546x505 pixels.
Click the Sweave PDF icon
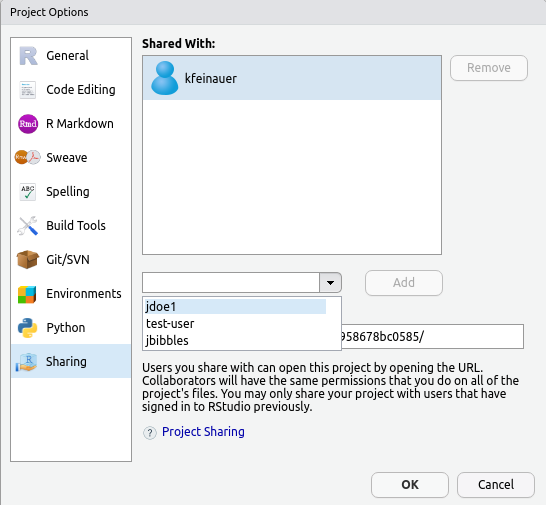pyautogui.click(x=28, y=157)
